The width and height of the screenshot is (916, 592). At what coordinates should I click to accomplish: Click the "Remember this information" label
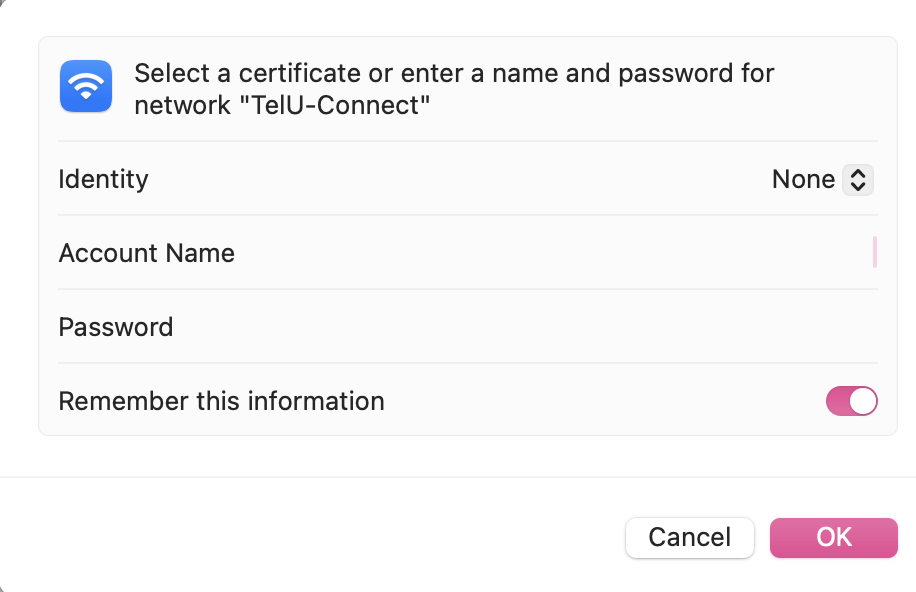(221, 401)
